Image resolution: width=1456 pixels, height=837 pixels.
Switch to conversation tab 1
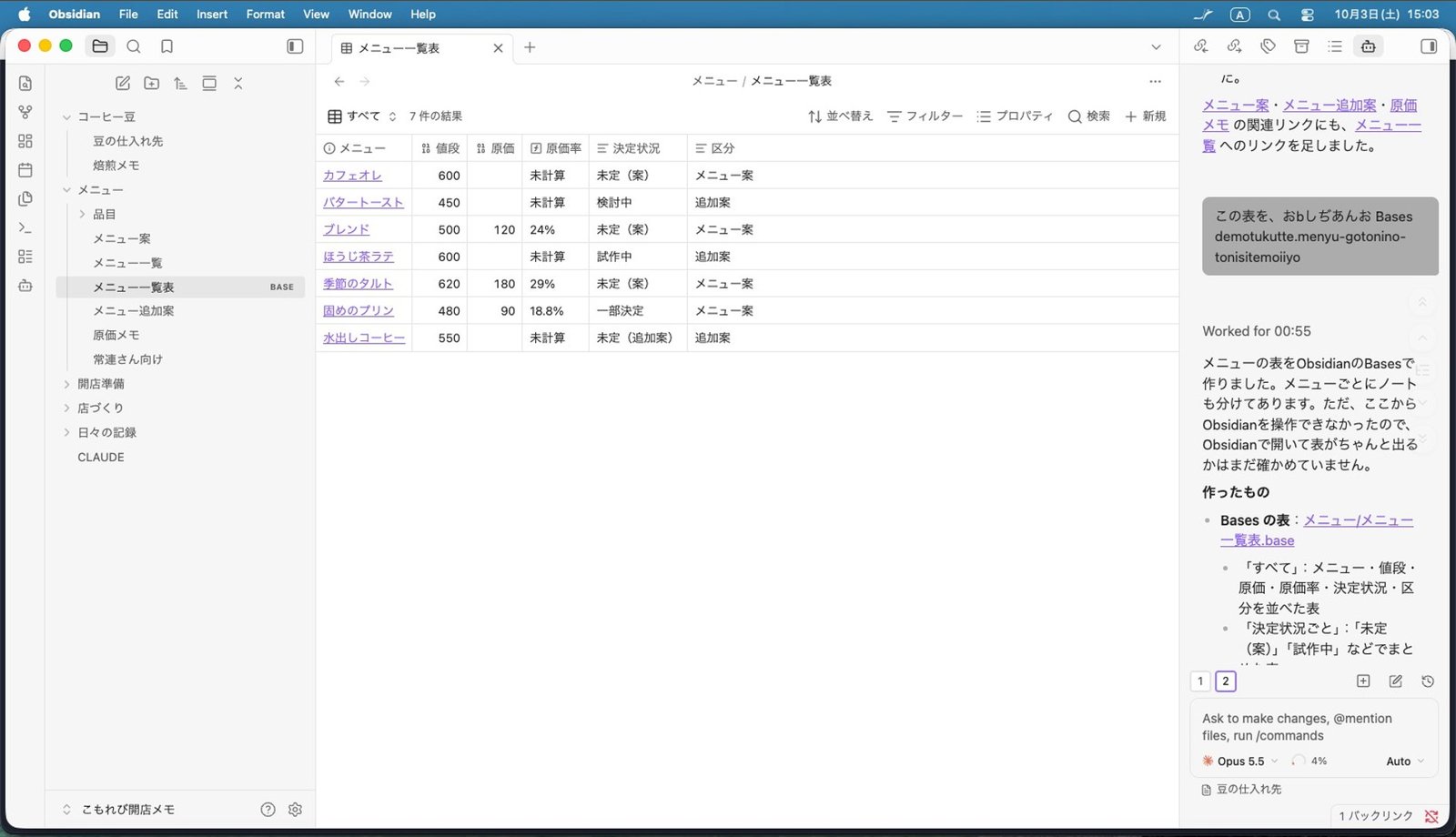(1200, 681)
